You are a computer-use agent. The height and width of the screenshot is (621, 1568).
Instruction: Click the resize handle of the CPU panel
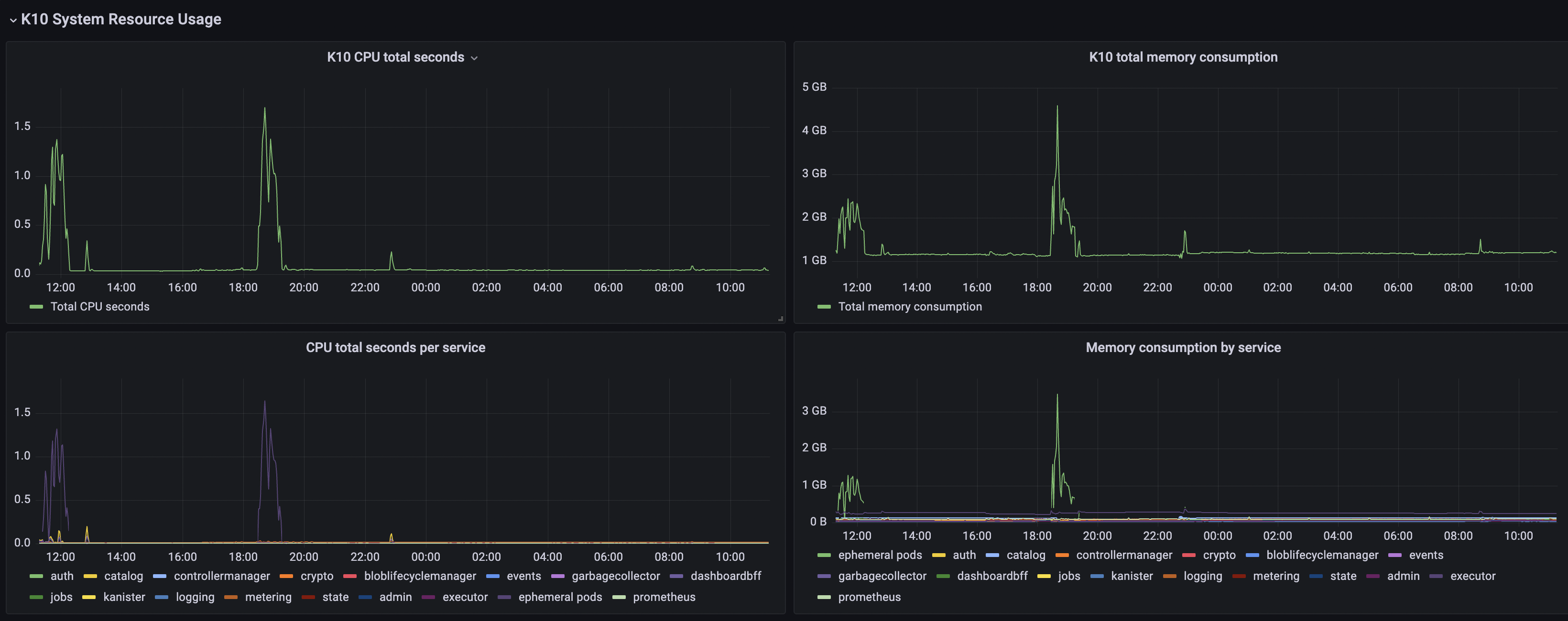click(x=782, y=319)
